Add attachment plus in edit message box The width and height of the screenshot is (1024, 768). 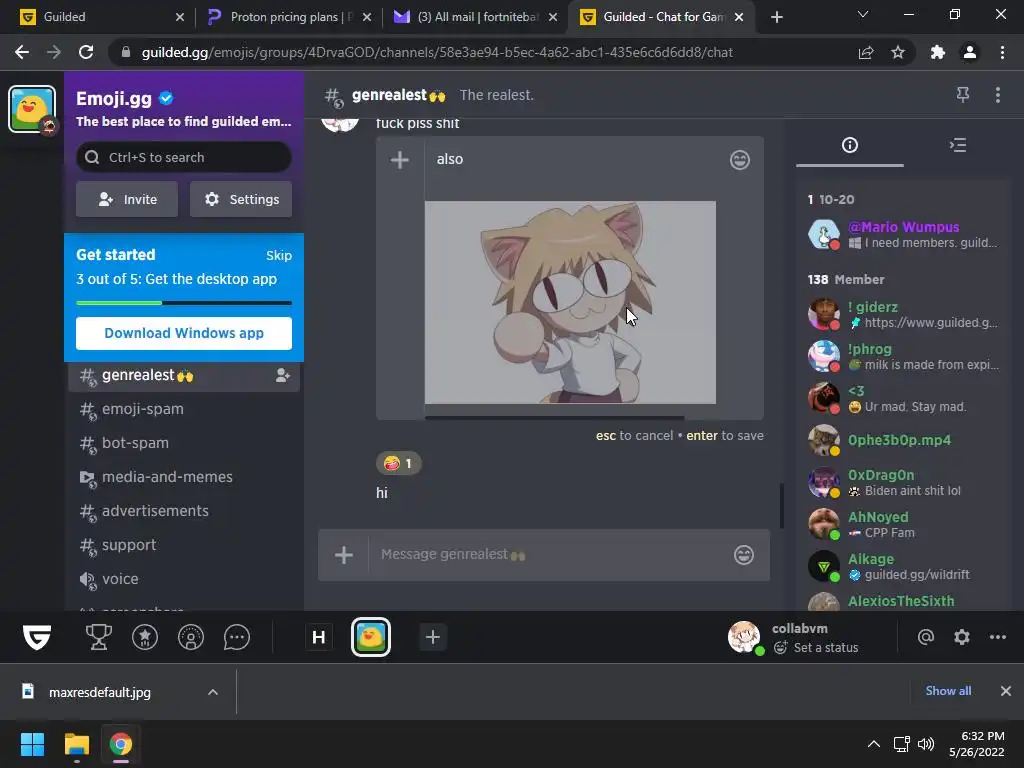(400, 160)
